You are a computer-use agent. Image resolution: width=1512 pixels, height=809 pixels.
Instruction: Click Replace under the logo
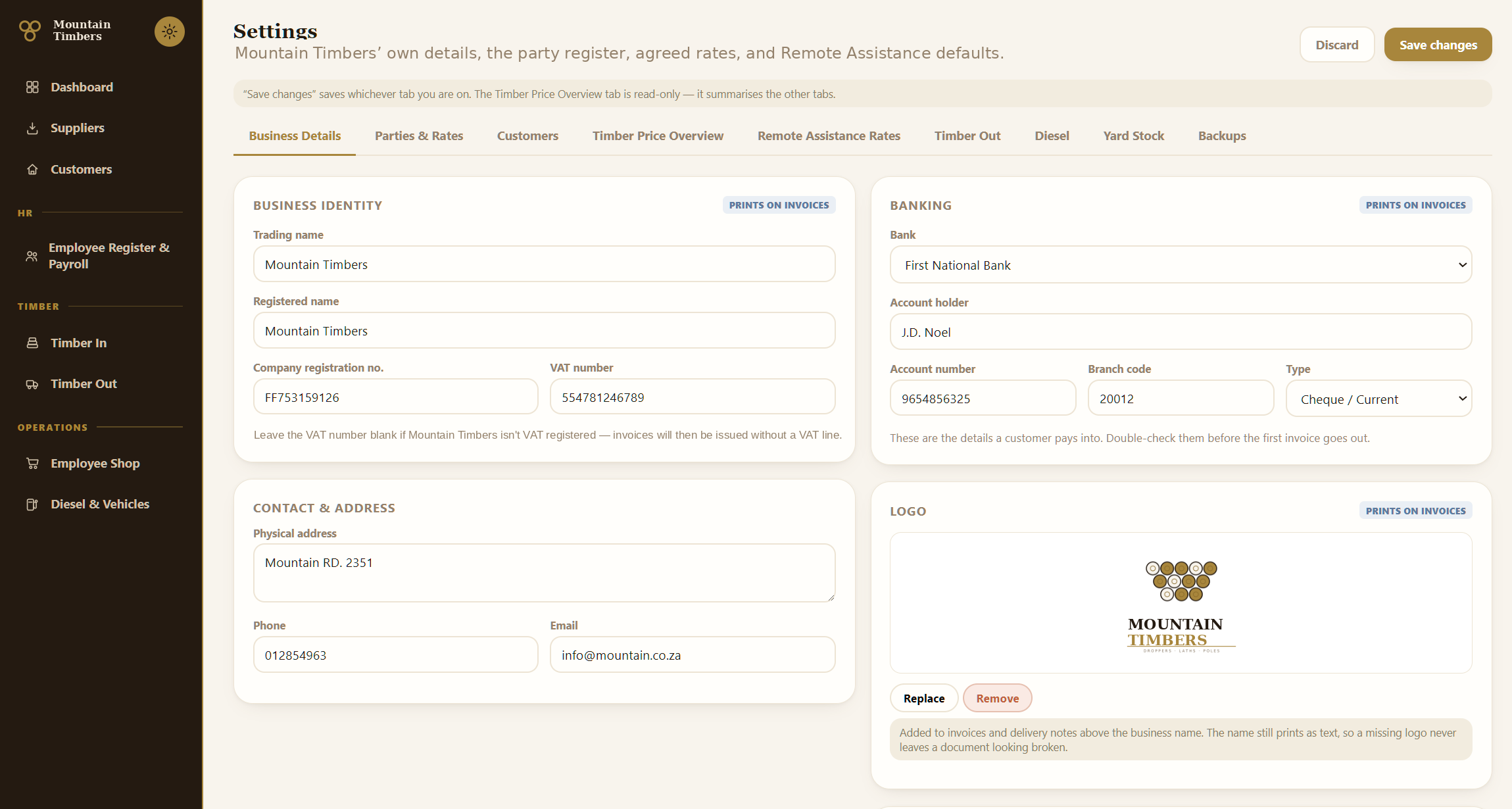[923, 698]
